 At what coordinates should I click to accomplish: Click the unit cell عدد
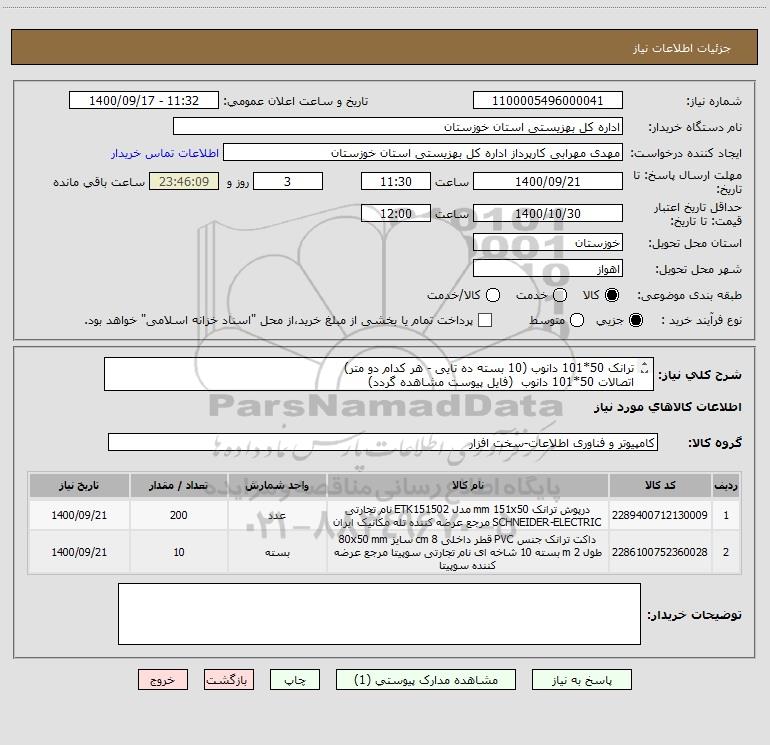point(277,515)
